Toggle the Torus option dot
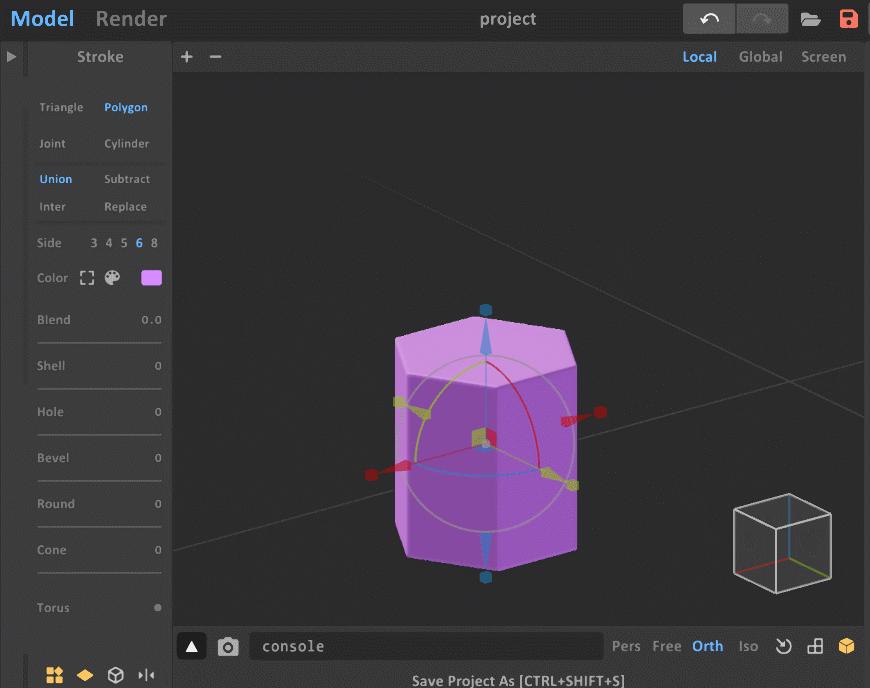Image resolution: width=870 pixels, height=688 pixels. (x=158, y=608)
